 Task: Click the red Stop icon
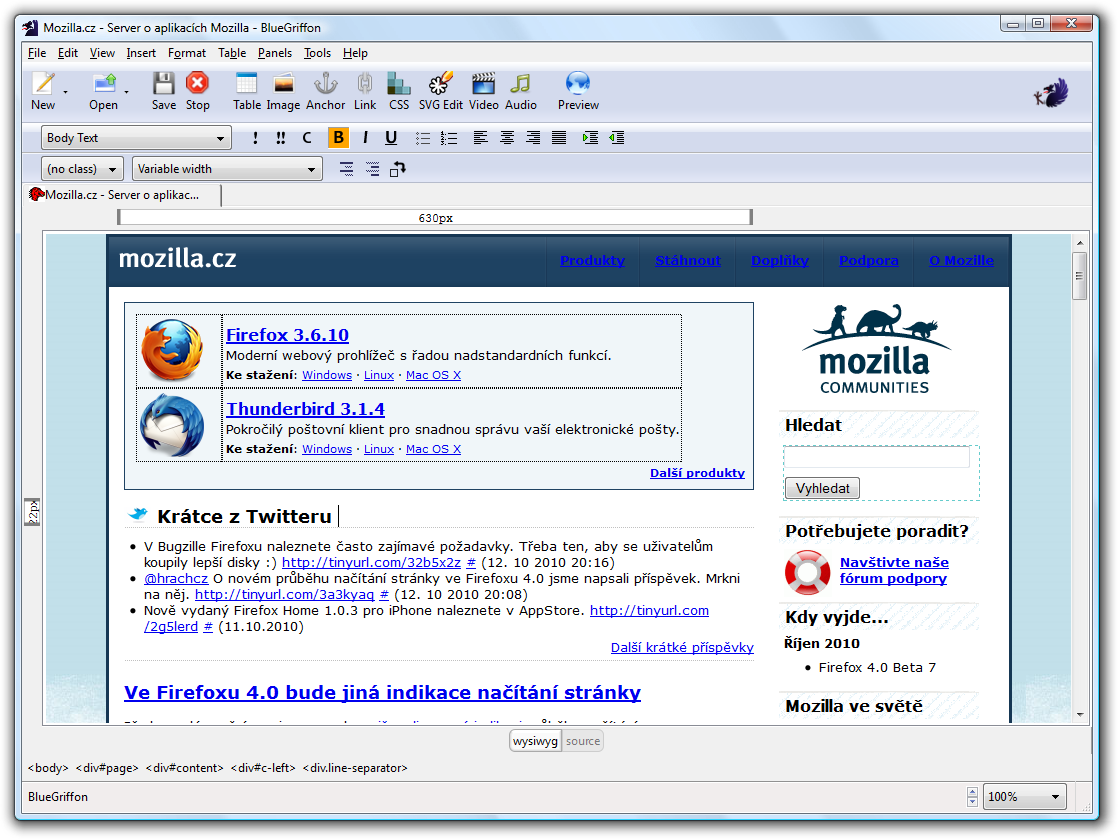point(198,83)
